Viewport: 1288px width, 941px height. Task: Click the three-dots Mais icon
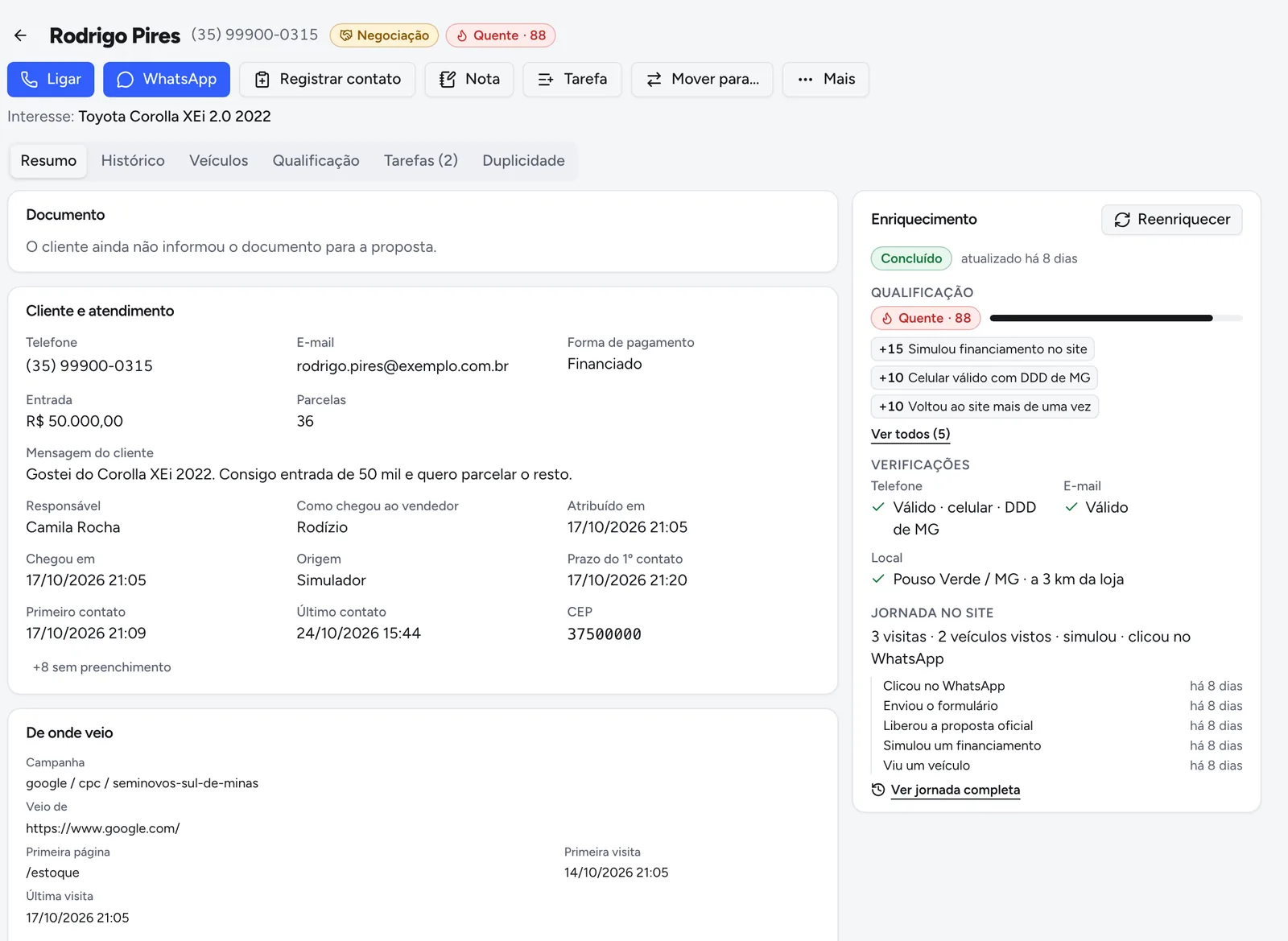805,80
